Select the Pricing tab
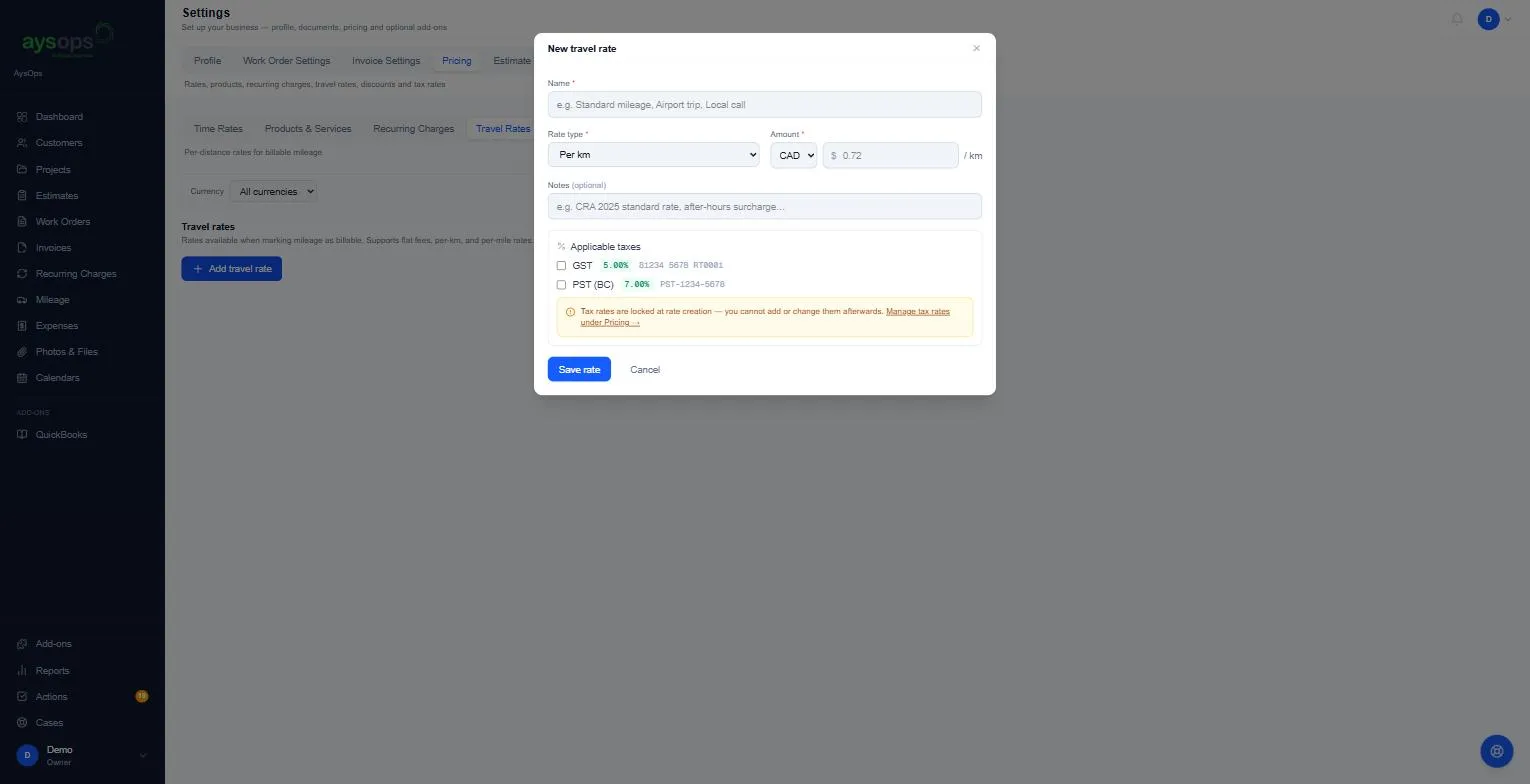This screenshot has width=1530, height=784. coord(457,61)
